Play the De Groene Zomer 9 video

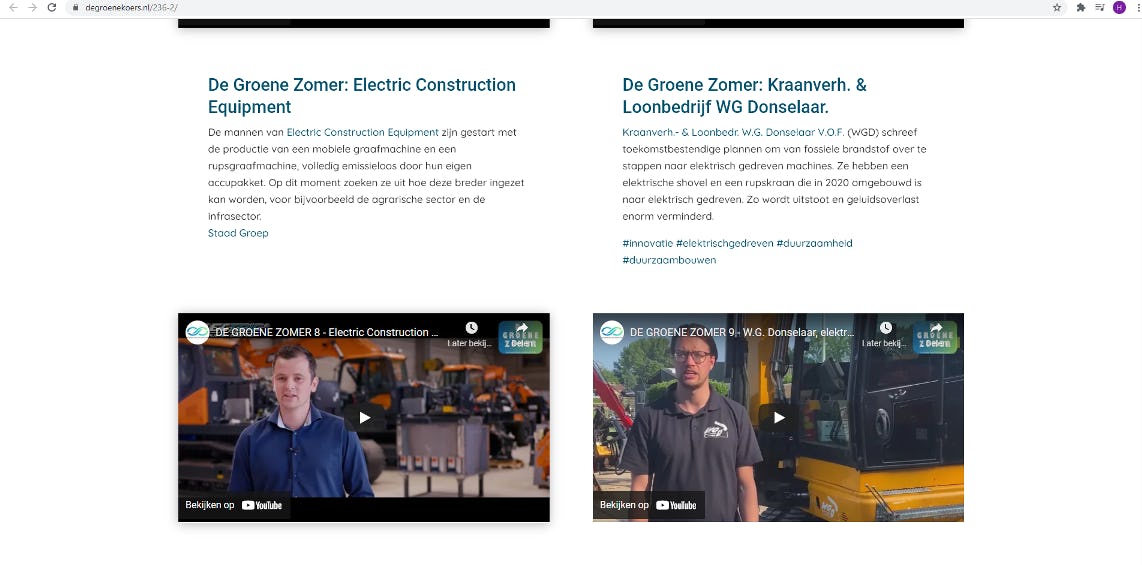point(779,417)
